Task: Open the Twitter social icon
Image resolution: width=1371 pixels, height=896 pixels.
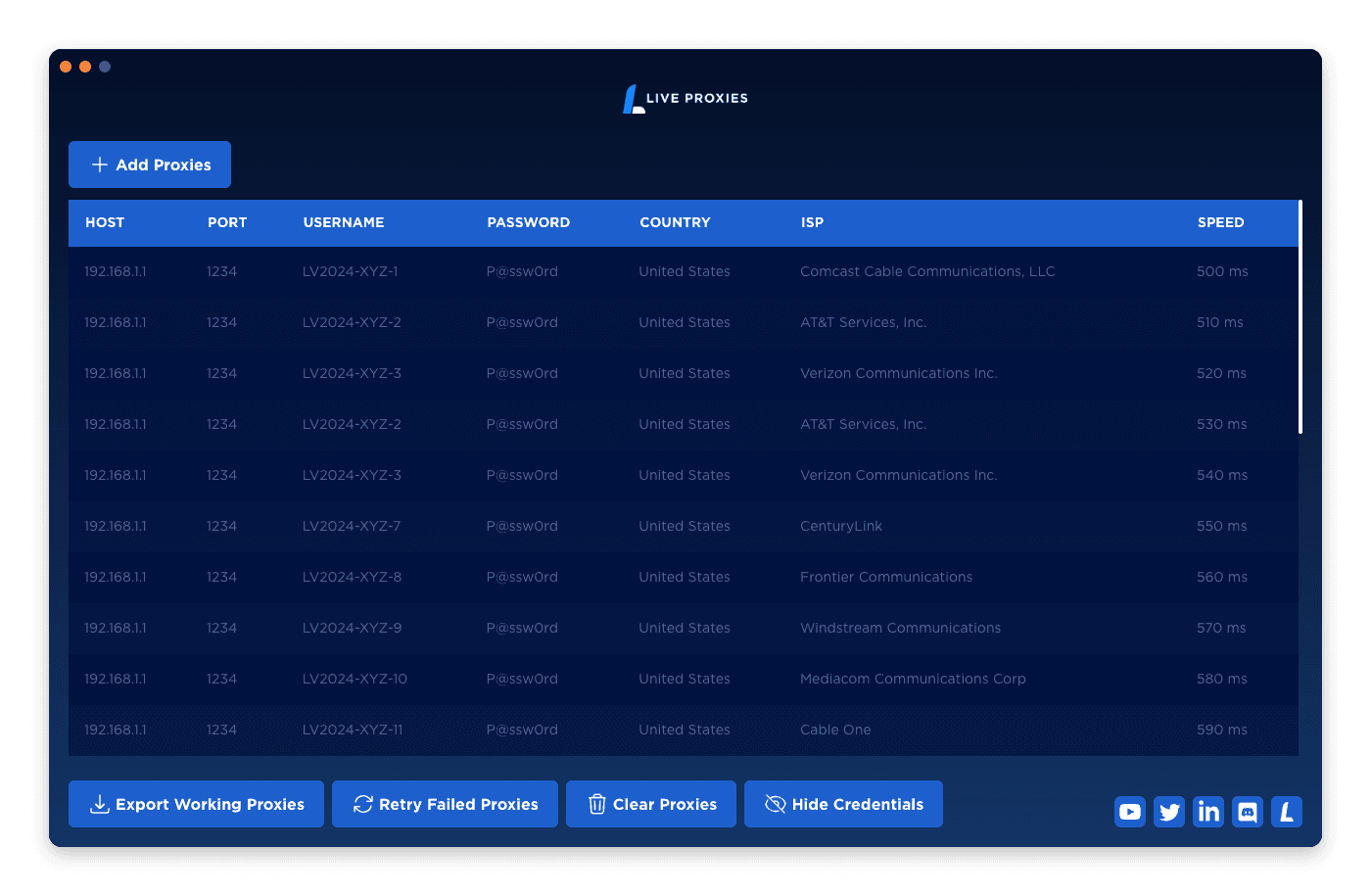Action: coord(1169,812)
